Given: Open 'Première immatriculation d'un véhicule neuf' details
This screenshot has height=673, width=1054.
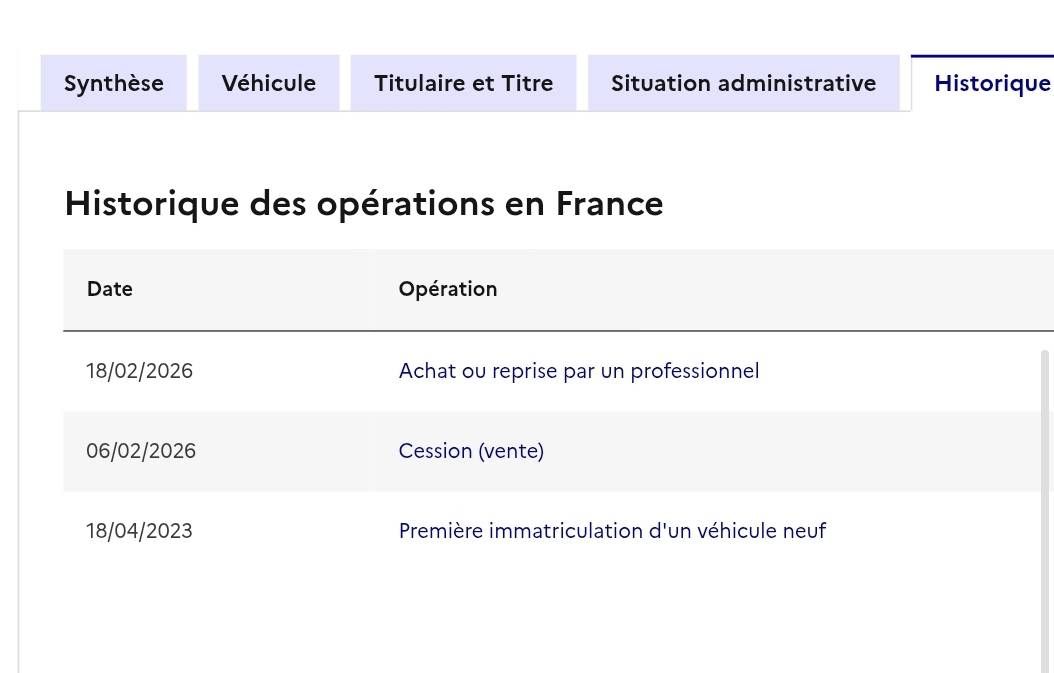Looking at the screenshot, I should pyautogui.click(x=613, y=530).
